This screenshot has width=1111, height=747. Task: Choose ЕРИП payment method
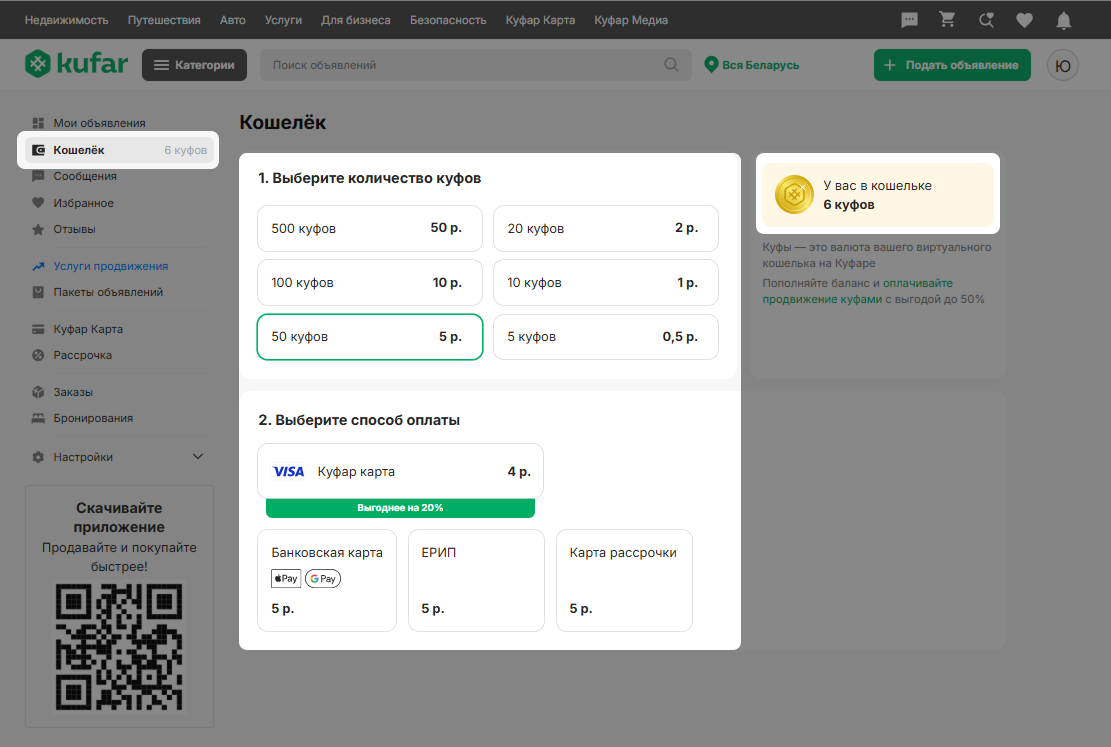tap(476, 580)
